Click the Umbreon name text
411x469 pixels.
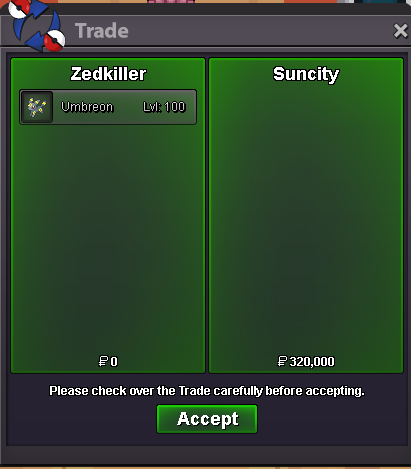[87, 107]
